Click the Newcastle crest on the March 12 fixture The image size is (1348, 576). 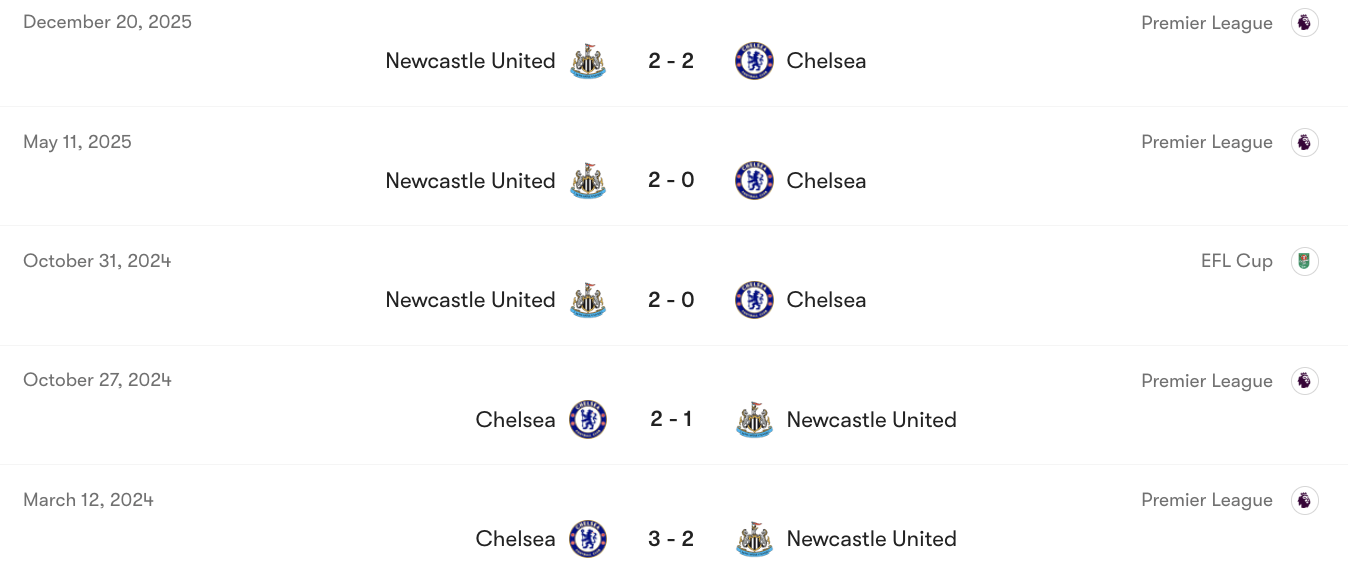(x=753, y=539)
